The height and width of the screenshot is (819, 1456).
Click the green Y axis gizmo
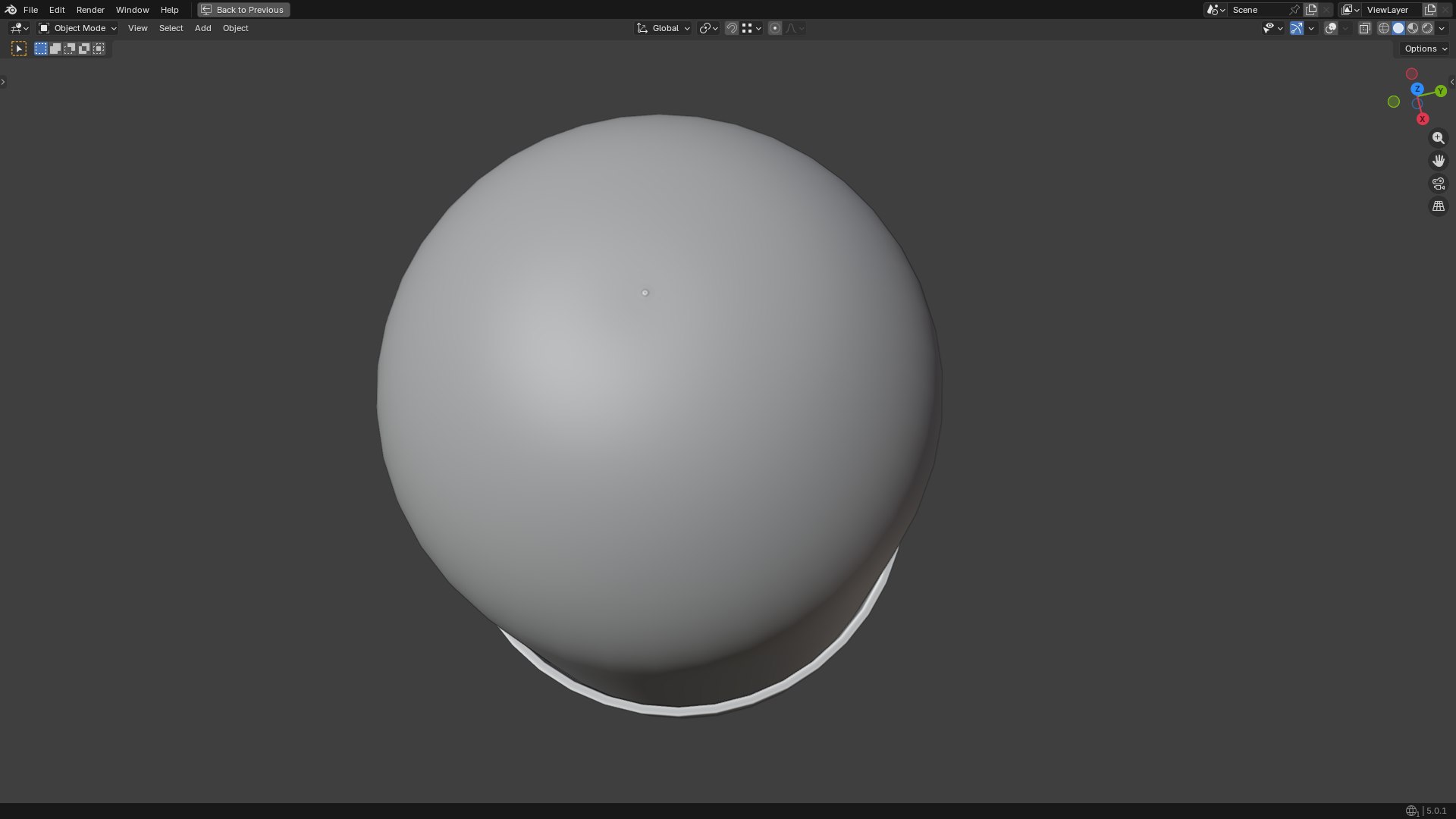(x=1441, y=91)
